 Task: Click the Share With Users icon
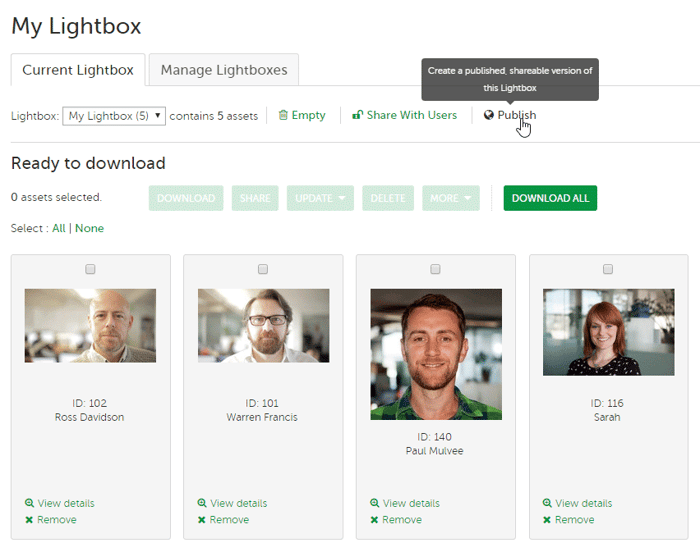coord(357,116)
